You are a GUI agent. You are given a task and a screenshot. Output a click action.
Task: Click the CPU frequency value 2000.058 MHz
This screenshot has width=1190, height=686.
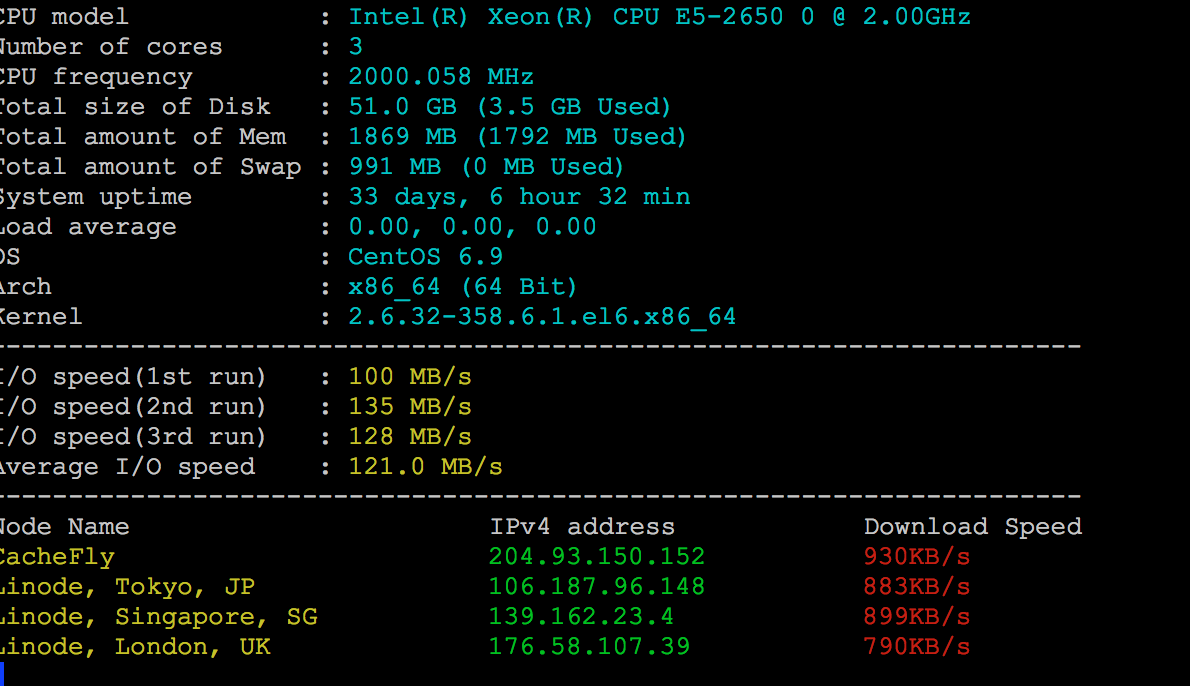tap(441, 77)
